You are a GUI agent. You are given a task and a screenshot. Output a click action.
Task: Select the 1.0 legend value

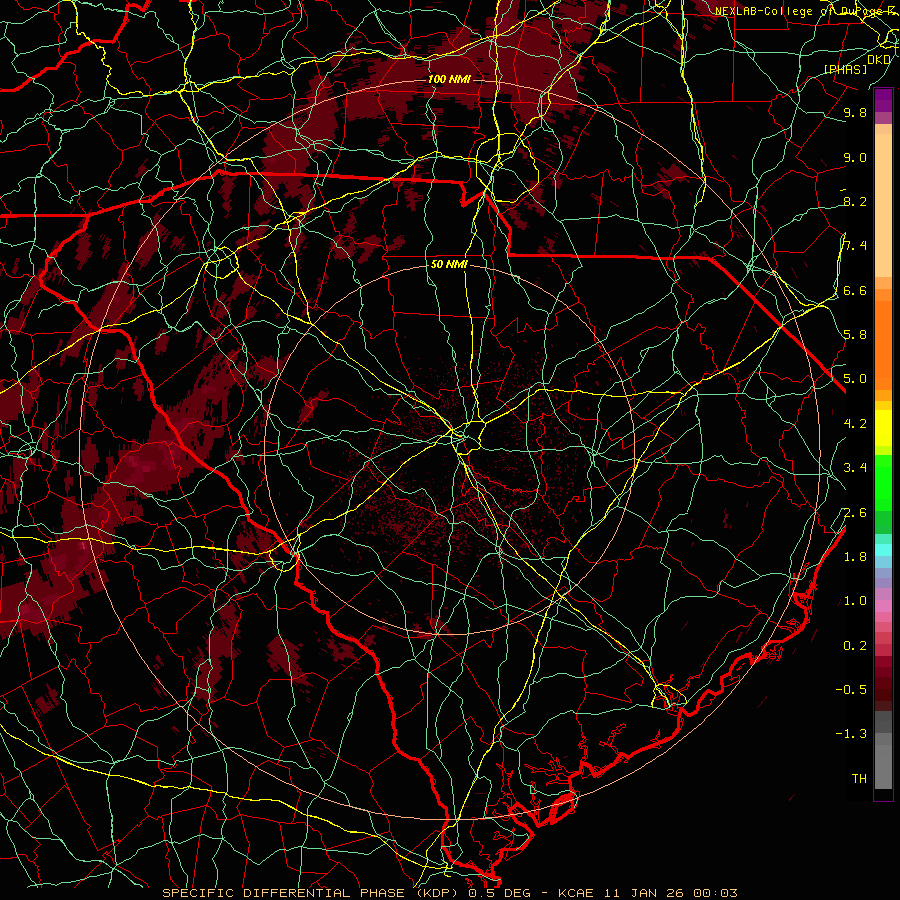tap(855, 600)
